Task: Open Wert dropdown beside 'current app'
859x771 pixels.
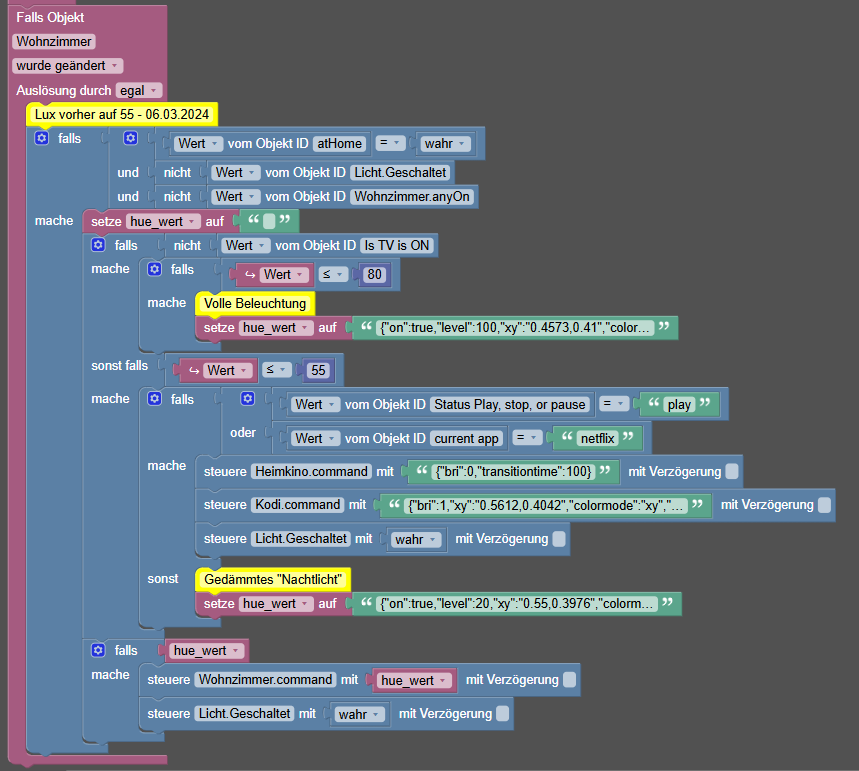Action: pyautogui.click(x=316, y=438)
